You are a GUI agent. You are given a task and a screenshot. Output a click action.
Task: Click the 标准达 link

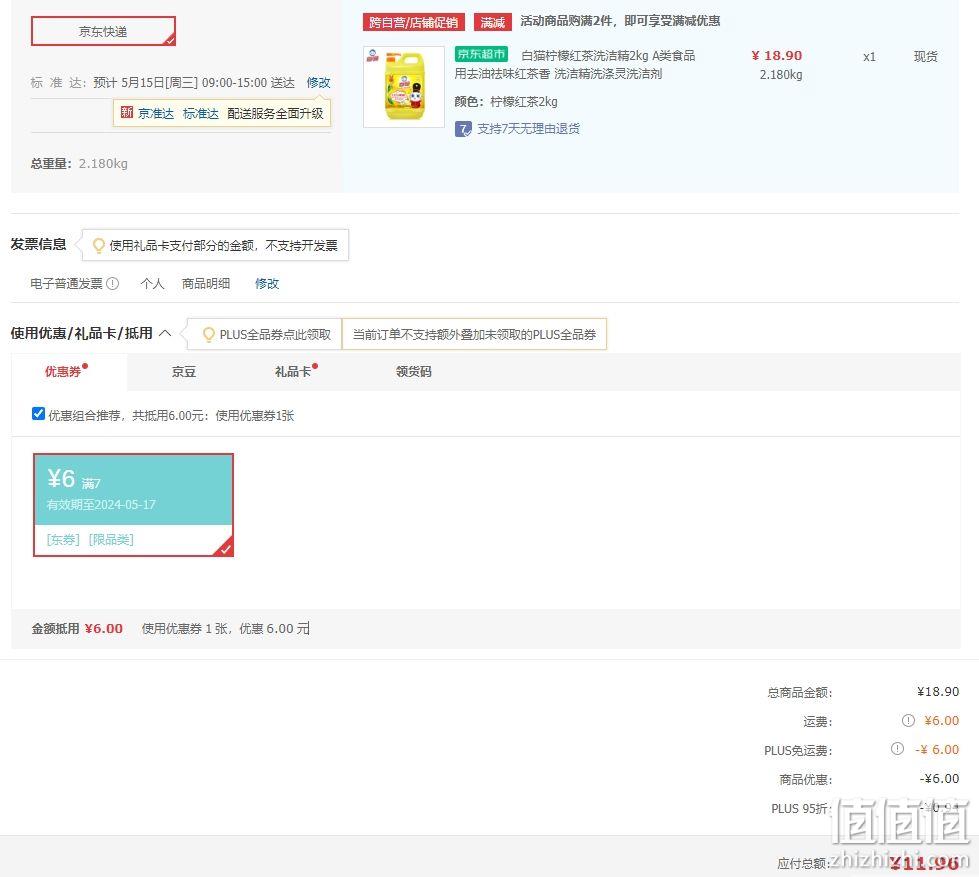point(200,113)
